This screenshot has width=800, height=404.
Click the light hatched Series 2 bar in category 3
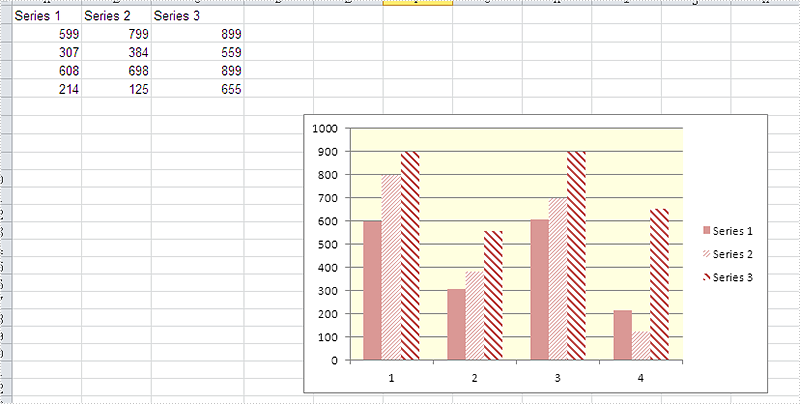[x=558, y=279]
